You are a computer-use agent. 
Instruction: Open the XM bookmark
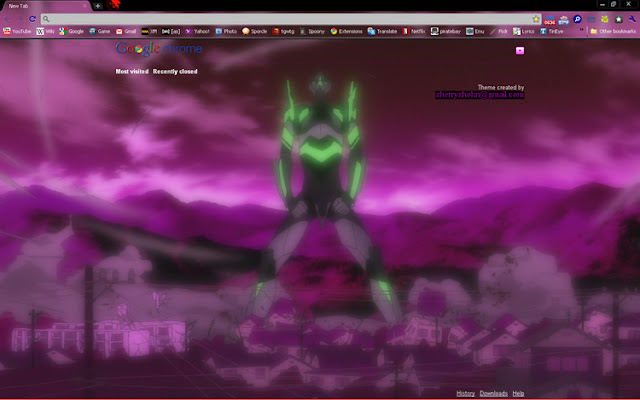point(149,31)
